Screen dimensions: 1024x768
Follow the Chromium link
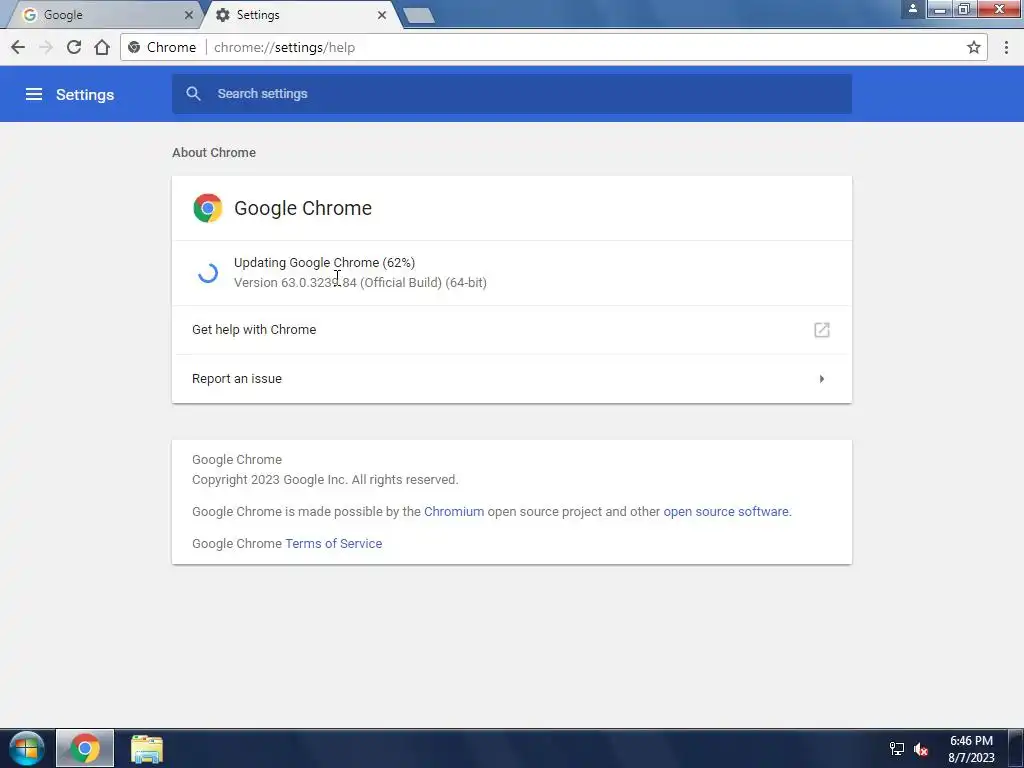(x=454, y=511)
